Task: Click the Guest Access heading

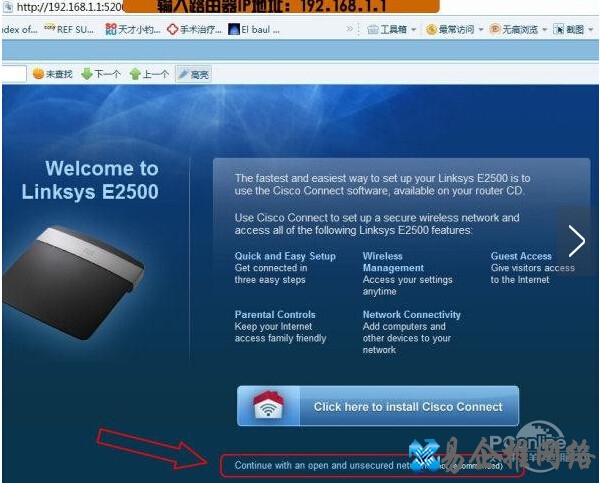Action: tap(521, 256)
